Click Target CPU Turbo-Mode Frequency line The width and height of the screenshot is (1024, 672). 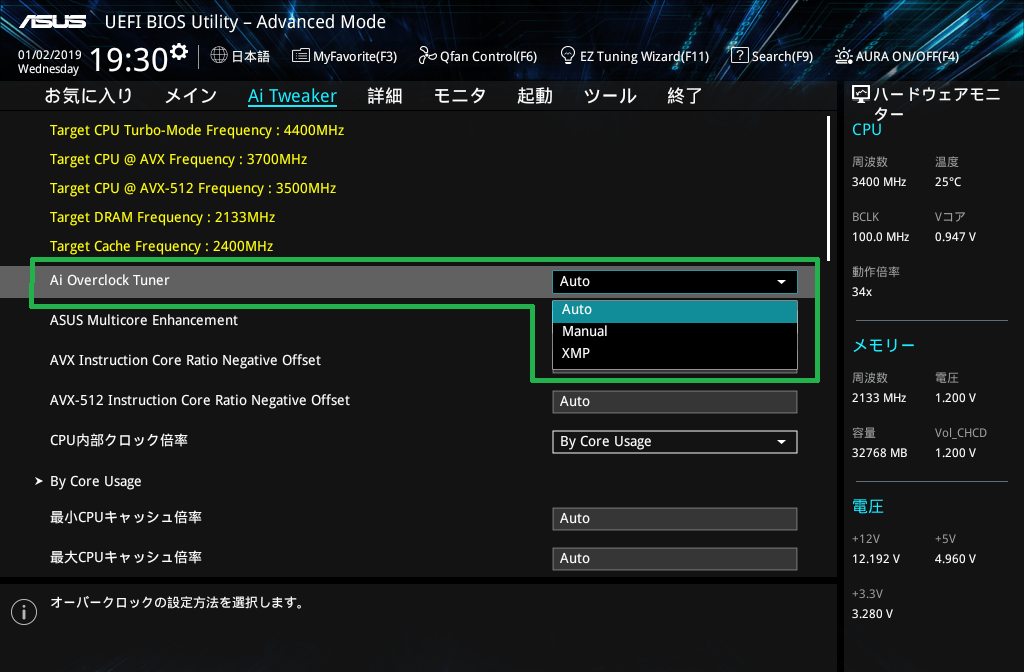pos(197,131)
